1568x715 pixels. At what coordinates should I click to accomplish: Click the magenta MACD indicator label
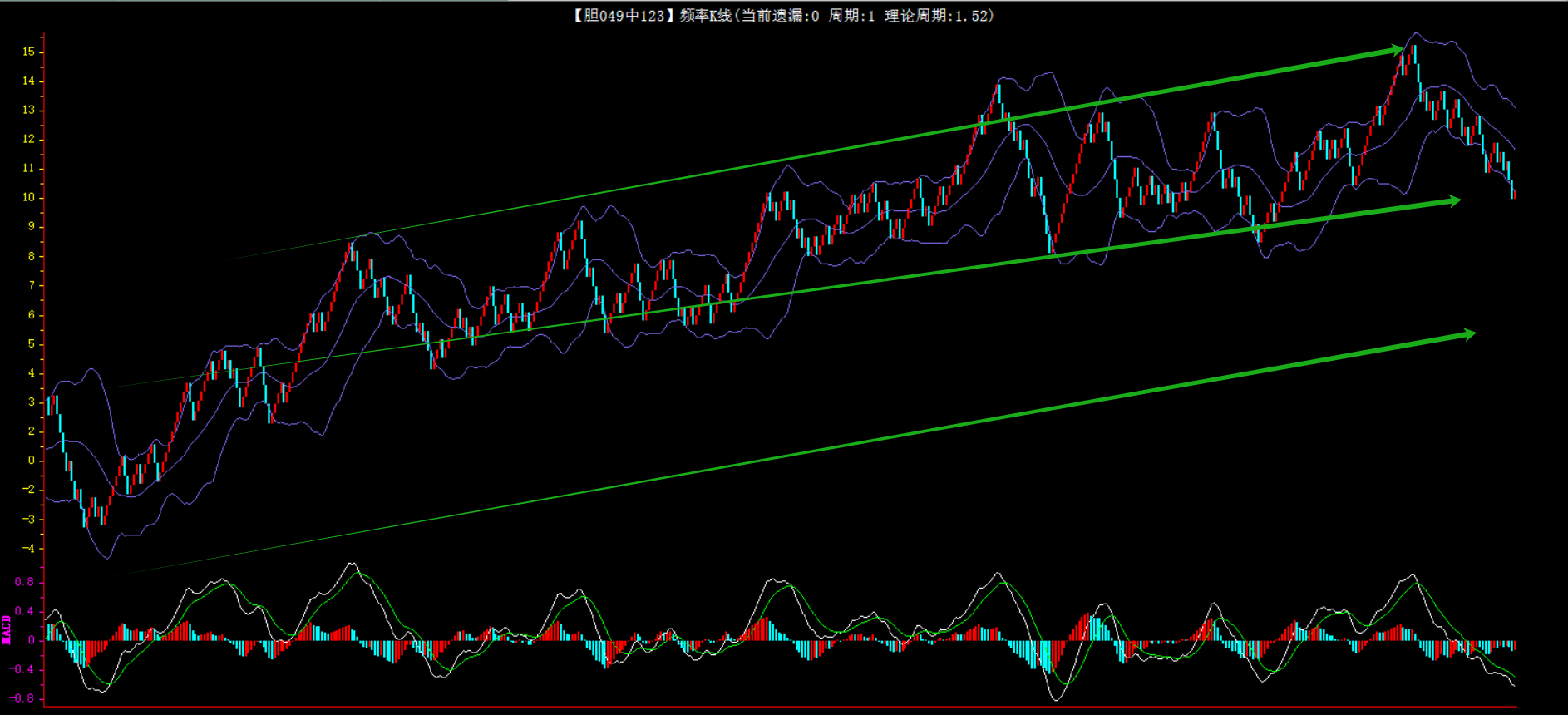(7, 629)
